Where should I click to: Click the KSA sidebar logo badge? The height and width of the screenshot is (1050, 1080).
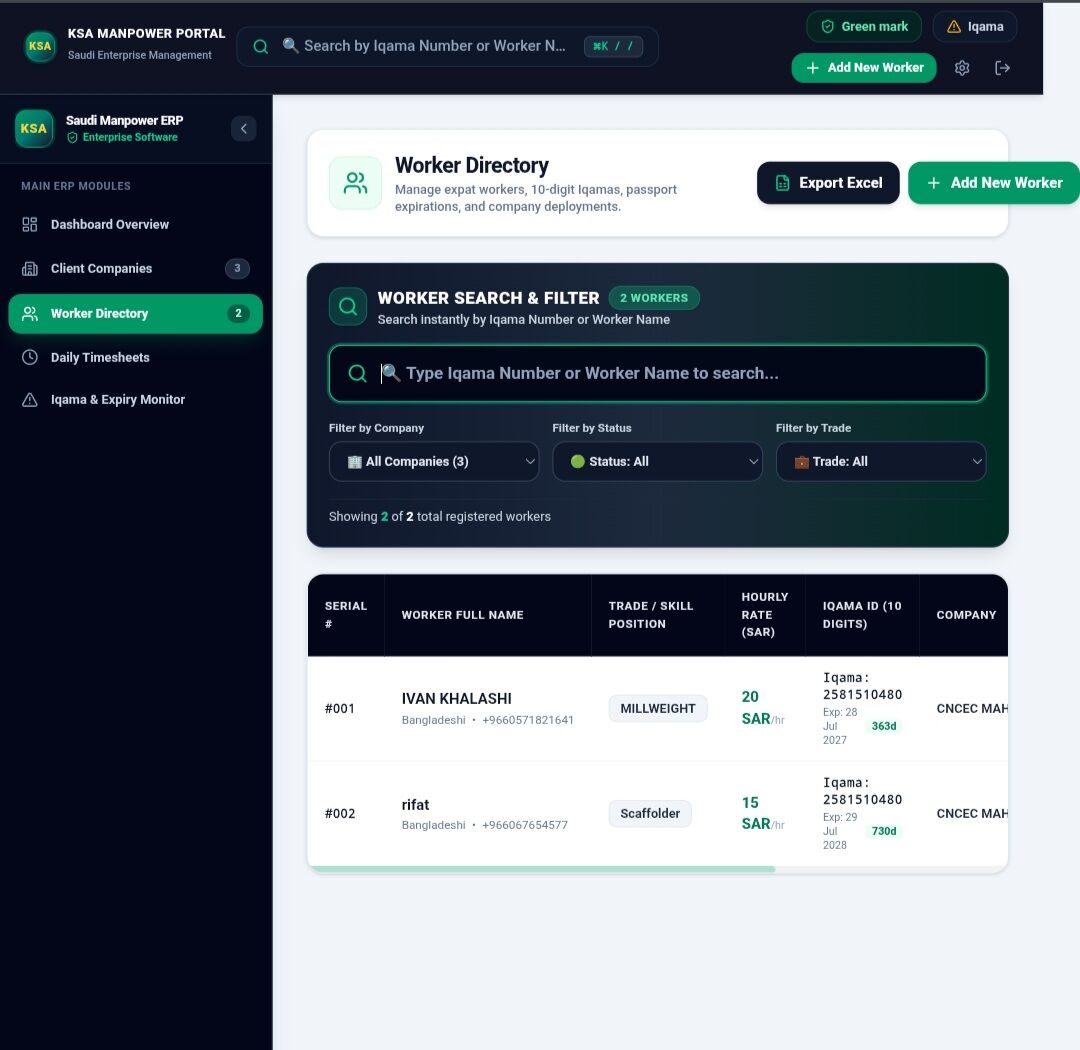click(34, 128)
